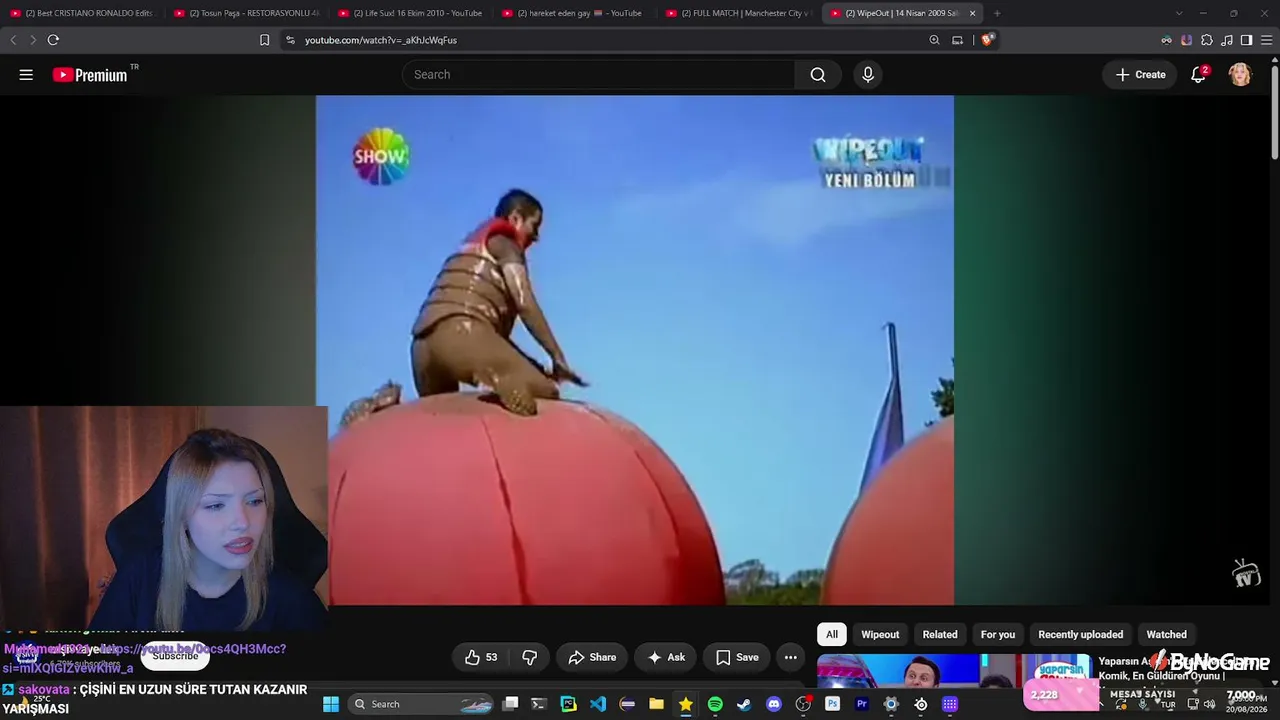Bookmark this page with the bookmark icon

click(264, 40)
